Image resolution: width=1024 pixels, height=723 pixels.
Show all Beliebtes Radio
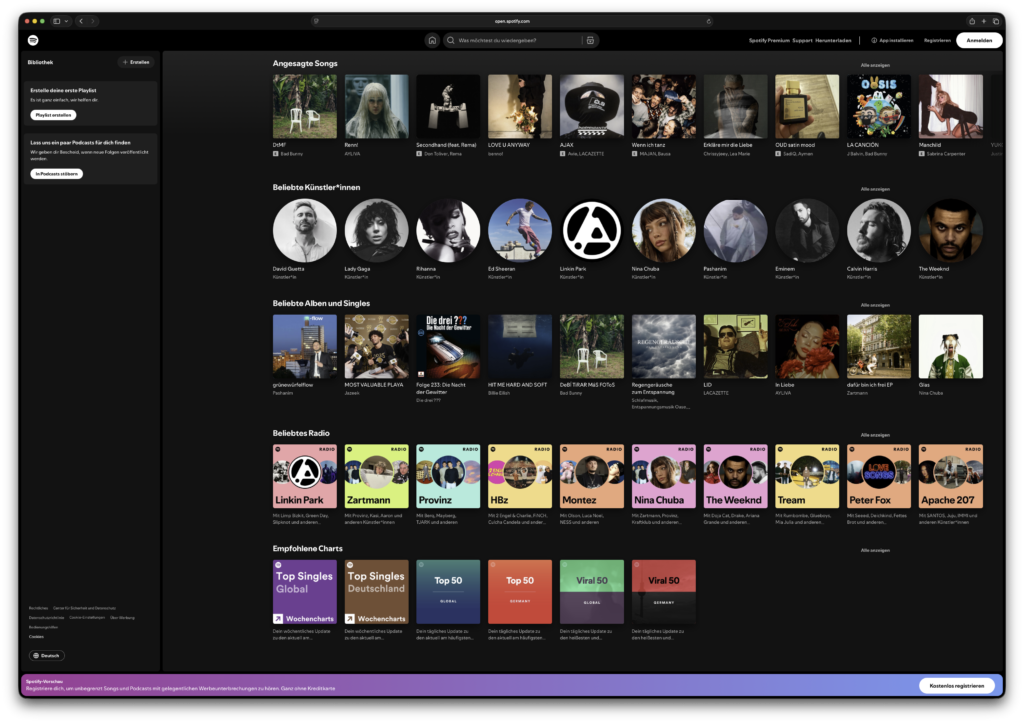coord(875,435)
